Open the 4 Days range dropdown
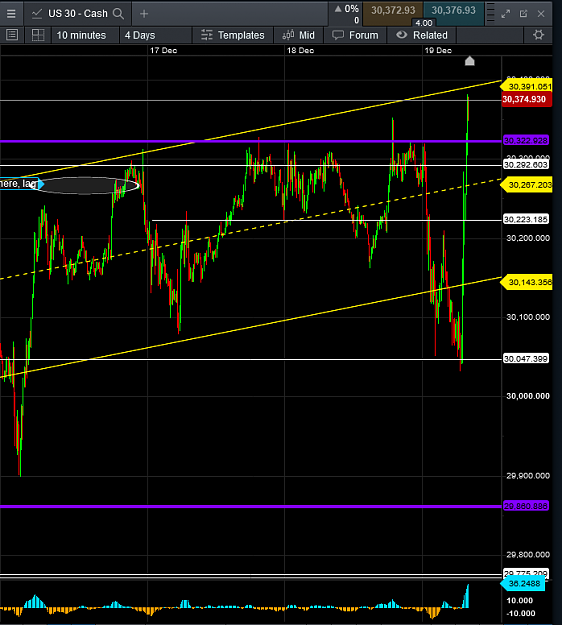562x625 pixels. (x=140, y=35)
